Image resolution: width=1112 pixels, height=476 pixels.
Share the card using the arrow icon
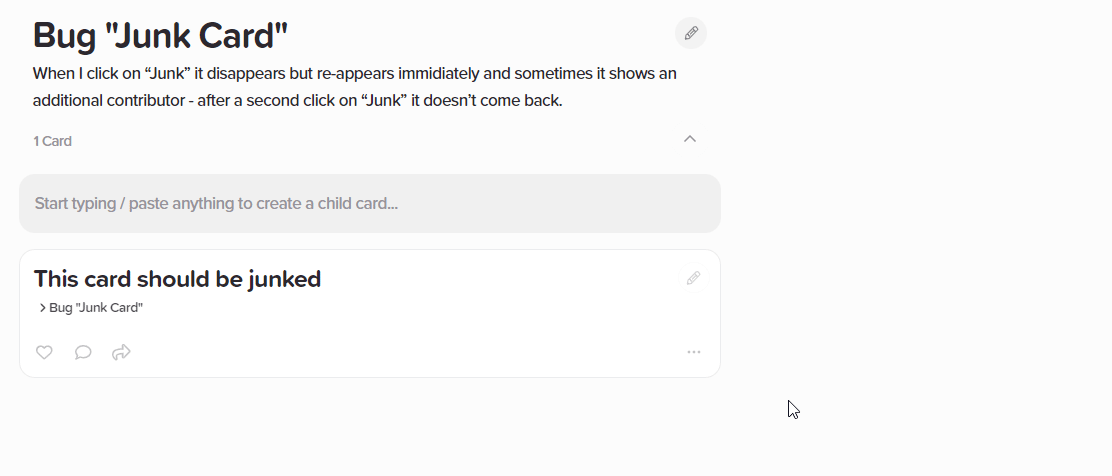121,352
